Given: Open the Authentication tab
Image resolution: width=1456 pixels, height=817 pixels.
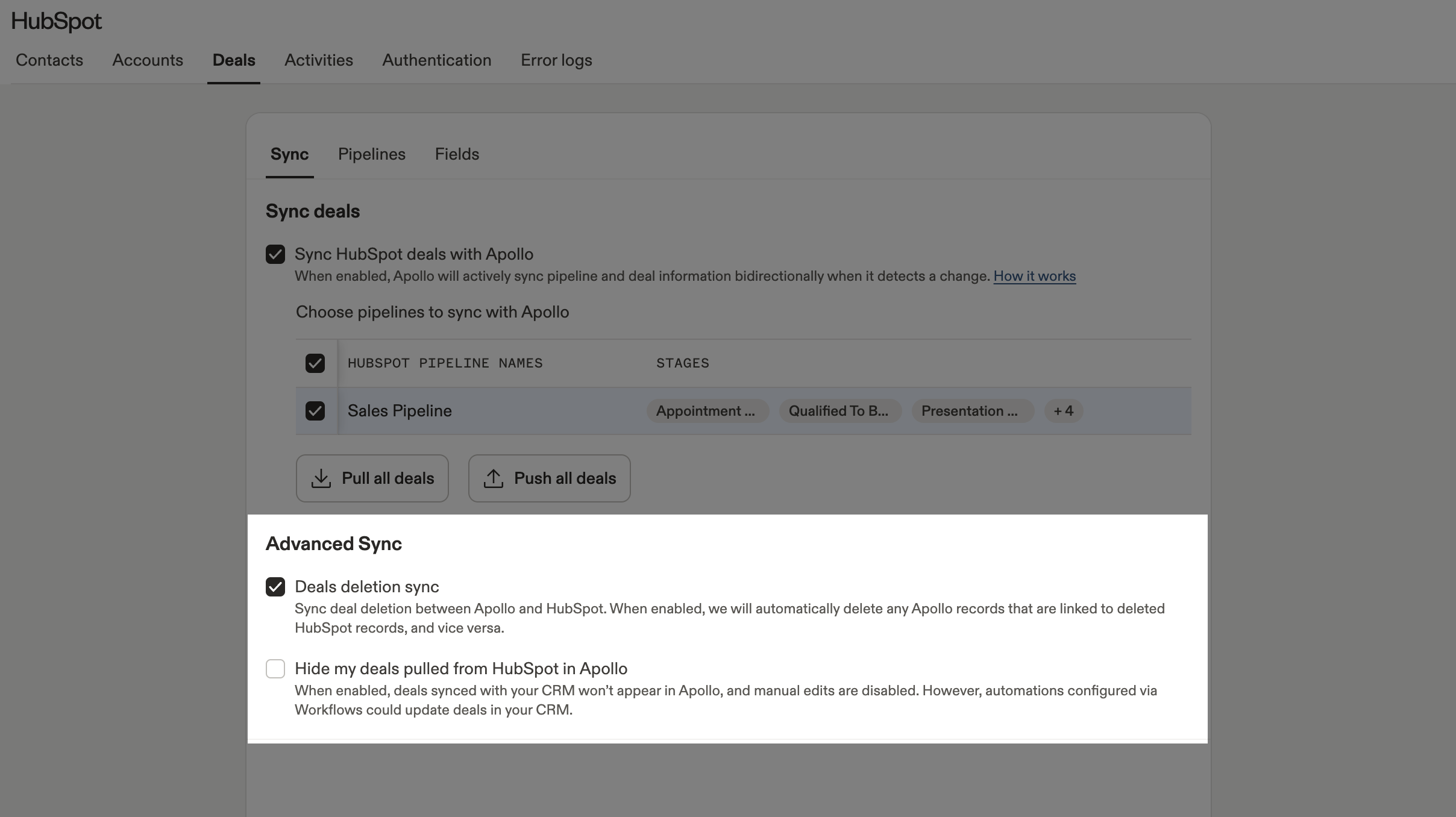Looking at the screenshot, I should click(437, 60).
